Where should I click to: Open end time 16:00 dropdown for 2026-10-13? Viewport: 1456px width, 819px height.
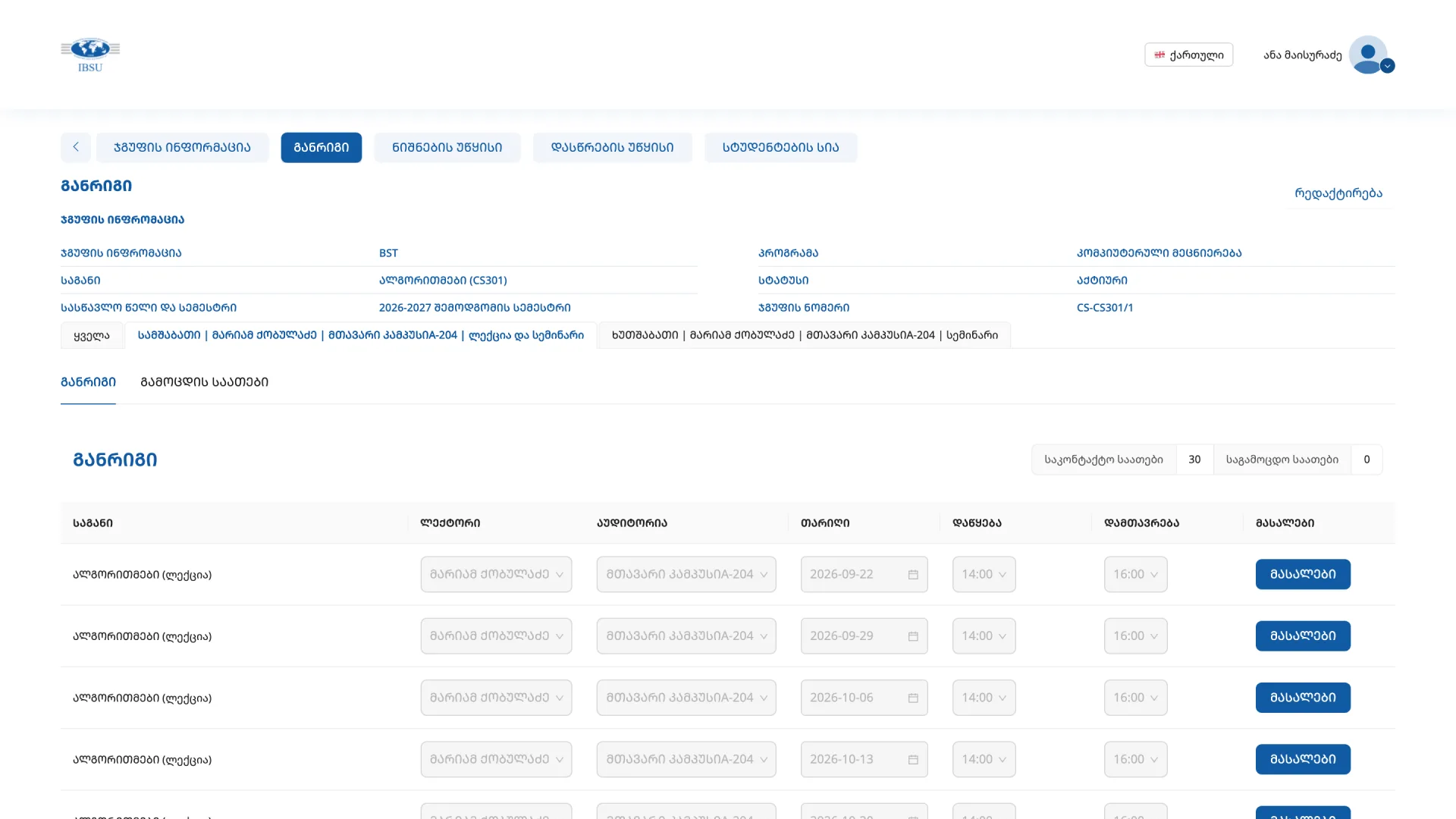1135,759
